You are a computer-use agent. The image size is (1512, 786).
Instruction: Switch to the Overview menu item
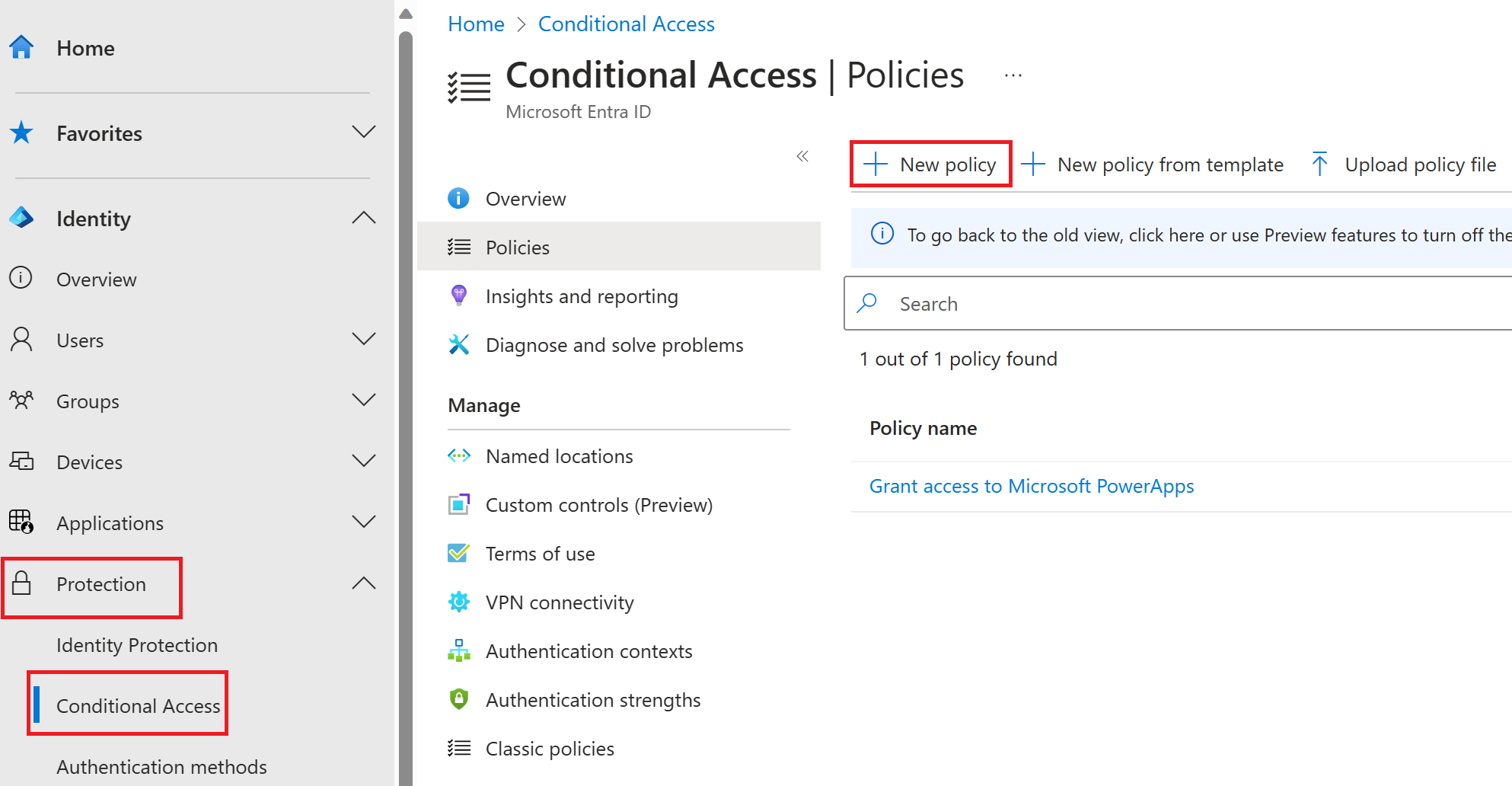[525, 198]
